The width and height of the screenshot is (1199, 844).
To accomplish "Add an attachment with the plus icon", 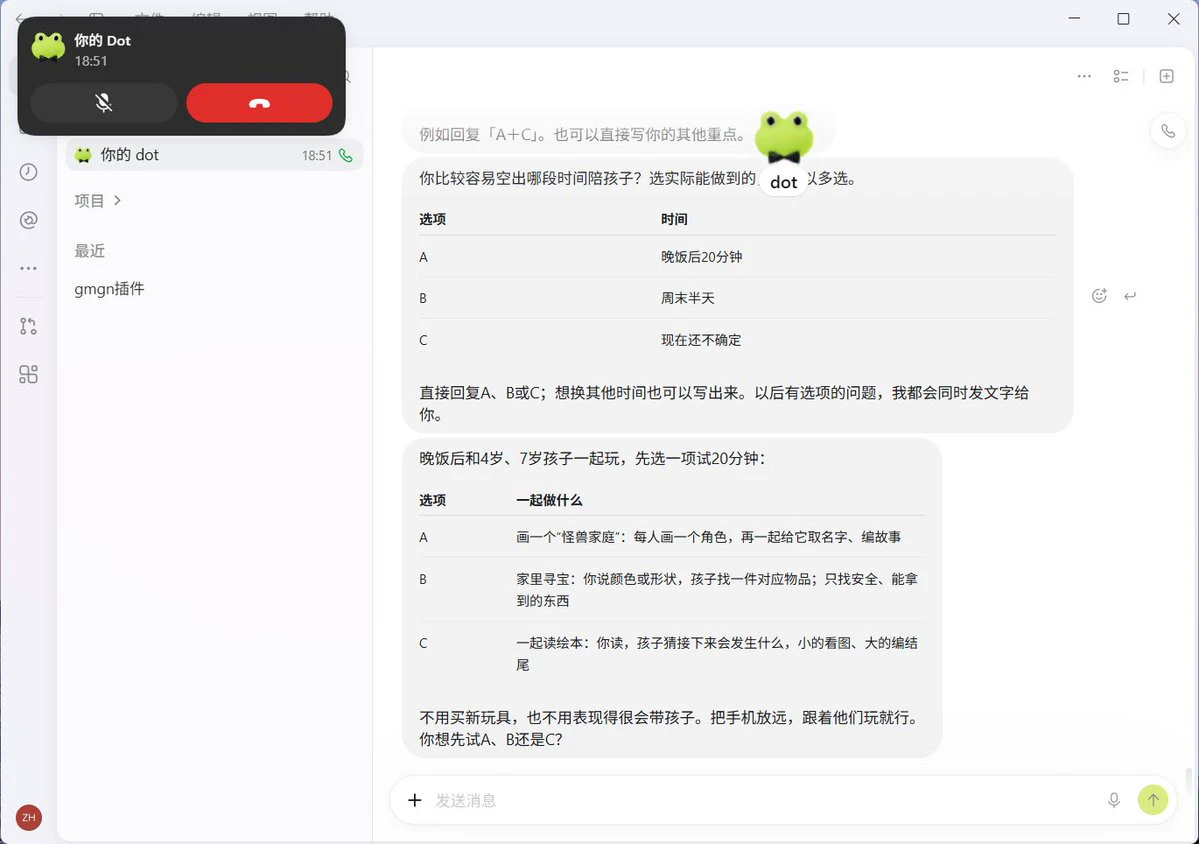I will click(x=414, y=800).
